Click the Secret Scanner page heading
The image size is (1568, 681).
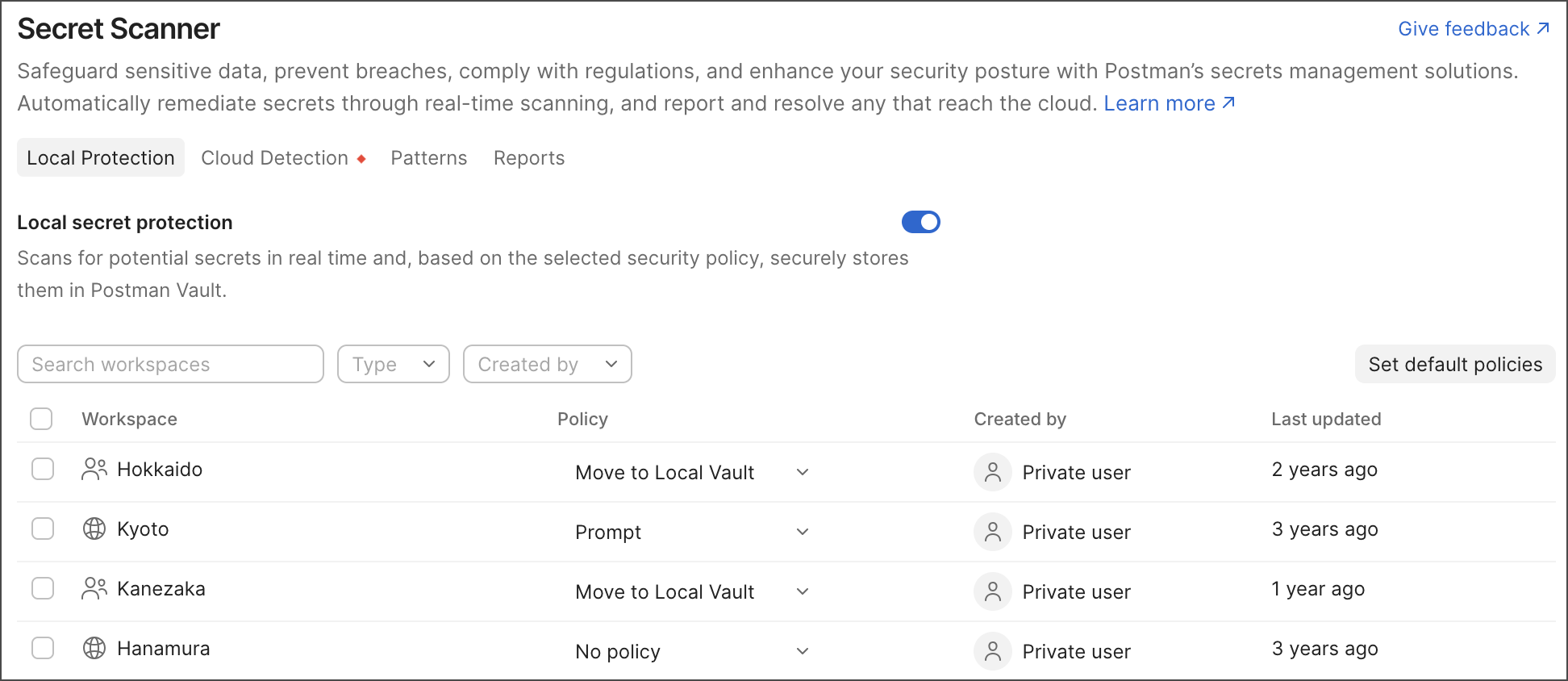119,29
